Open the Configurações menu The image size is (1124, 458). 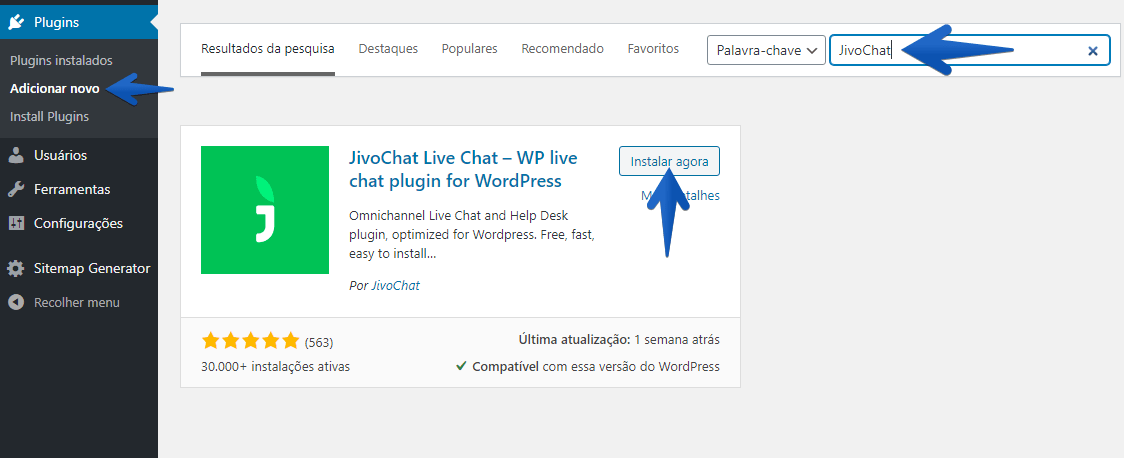pyautogui.click(x=79, y=223)
